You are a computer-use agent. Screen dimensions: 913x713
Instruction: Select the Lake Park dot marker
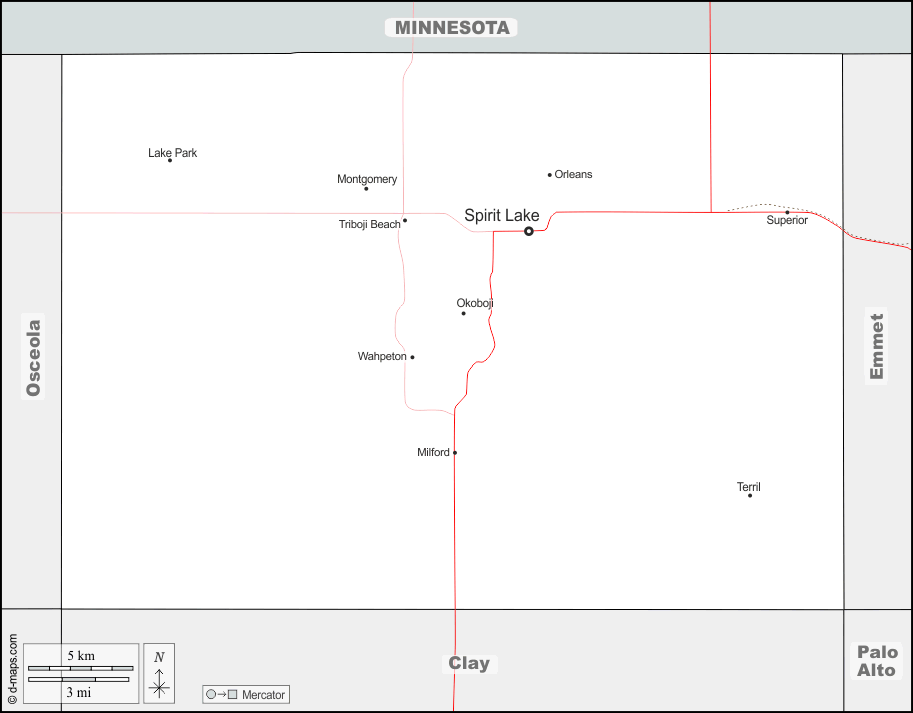170,160
